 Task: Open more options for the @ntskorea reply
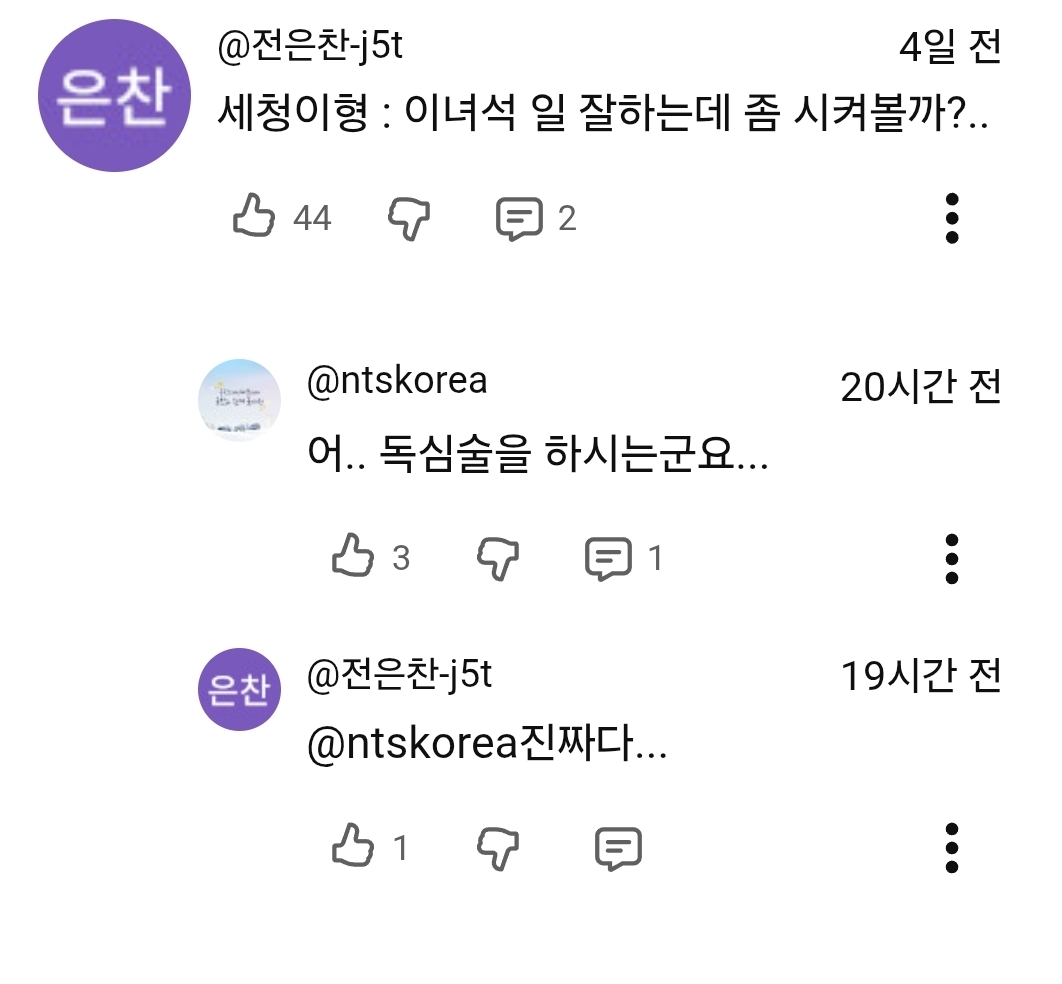click(951, 558)
